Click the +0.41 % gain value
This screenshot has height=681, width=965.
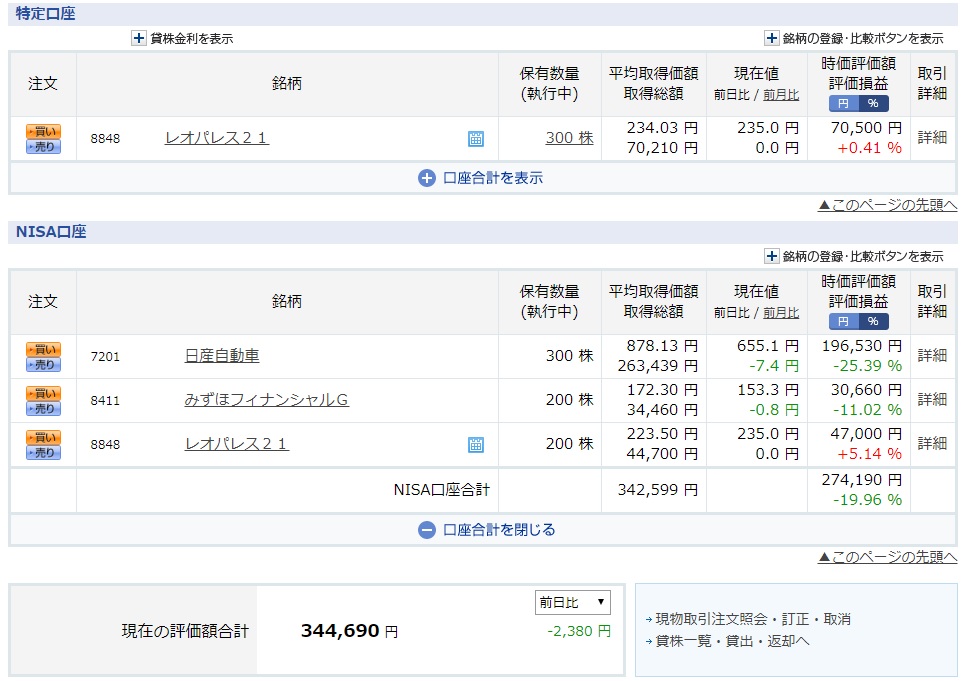pyautogui.click(x=869, y=148)
